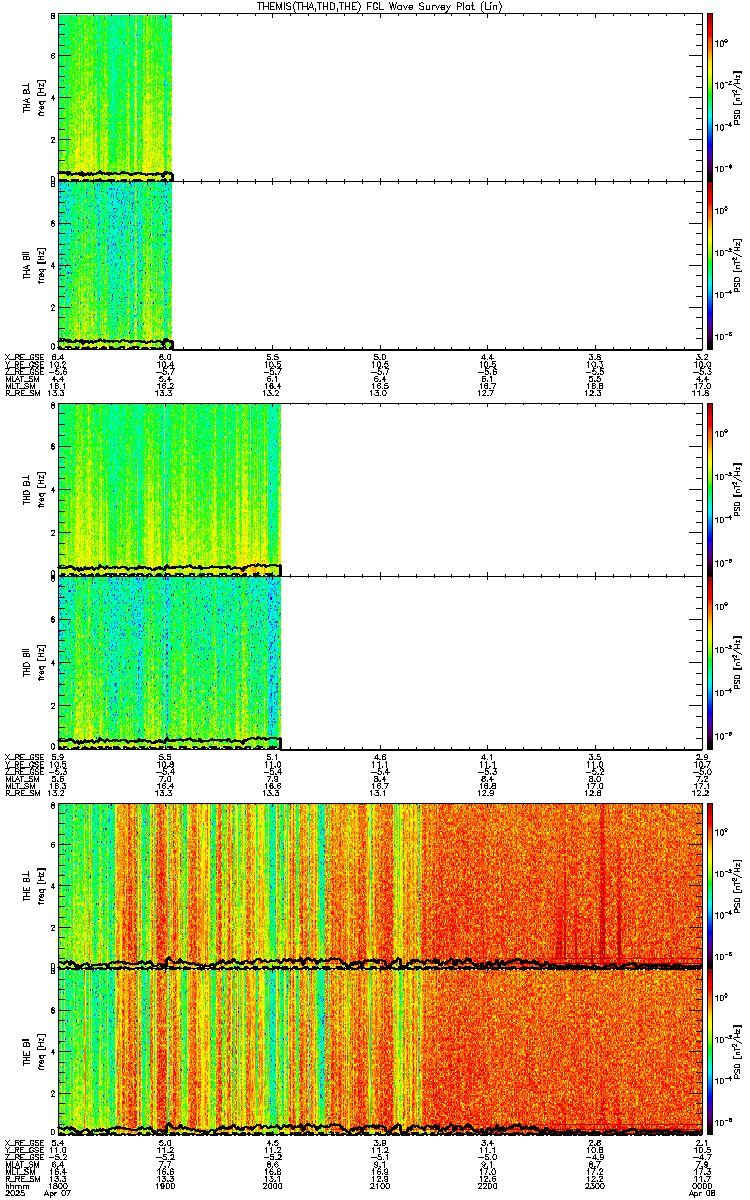This screenshot has height=1200, width=750.
Task: Click the 1800 time tick label
Action: (58, 1187)
